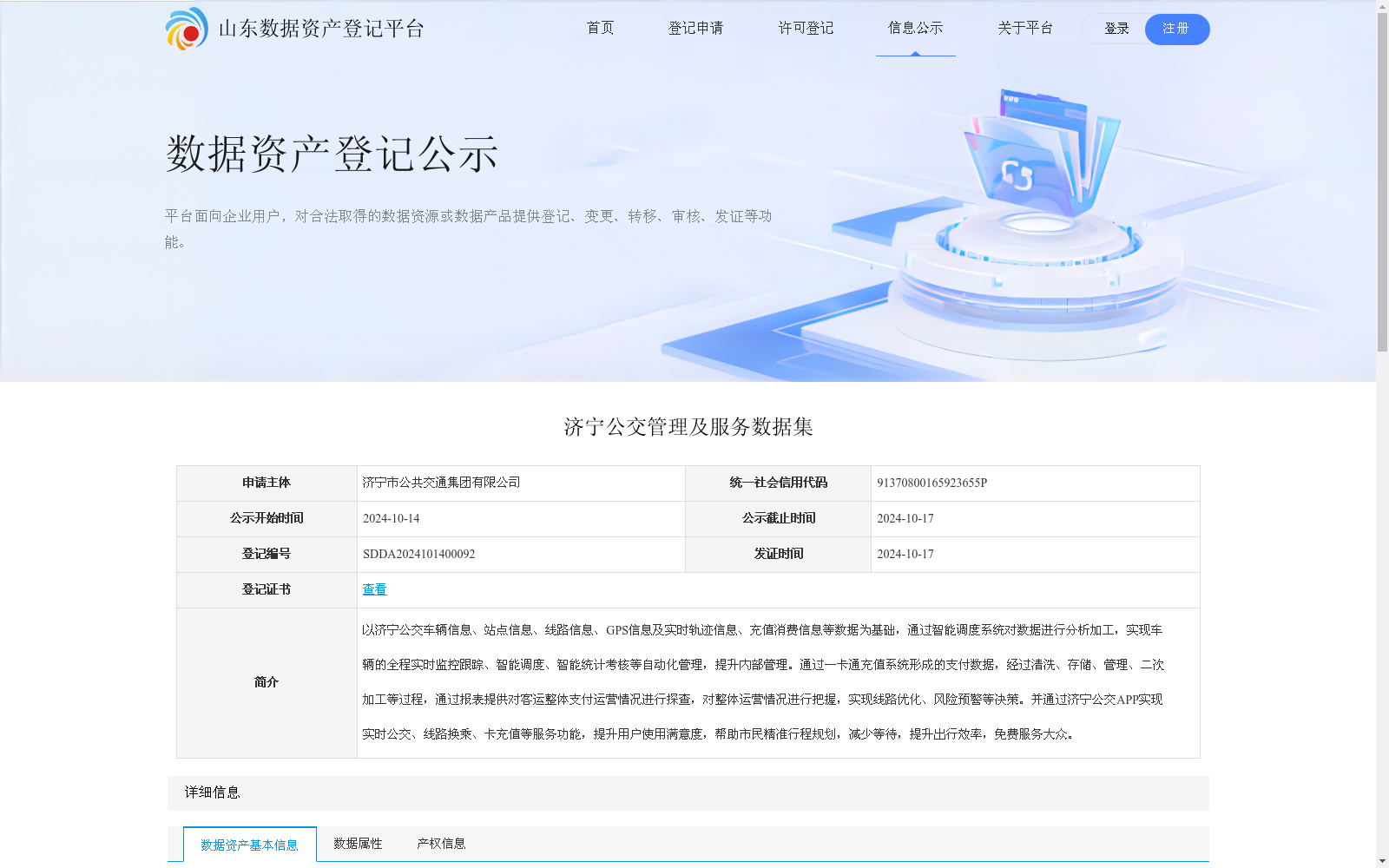Click the 济宁公交管理及服务数据集 heading

[688, 427]
